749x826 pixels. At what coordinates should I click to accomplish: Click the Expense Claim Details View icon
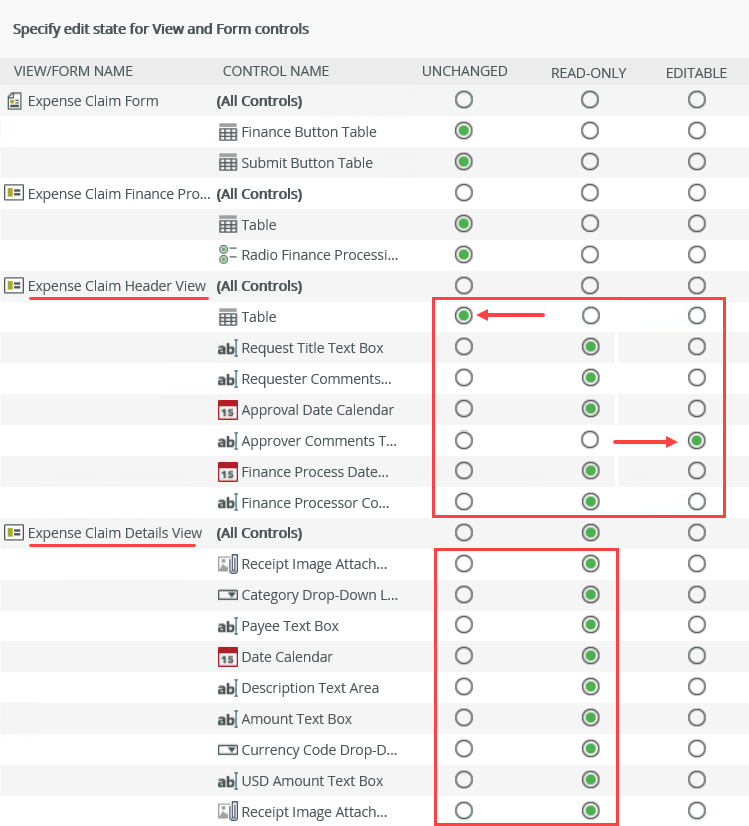click(x=14, y=533)
